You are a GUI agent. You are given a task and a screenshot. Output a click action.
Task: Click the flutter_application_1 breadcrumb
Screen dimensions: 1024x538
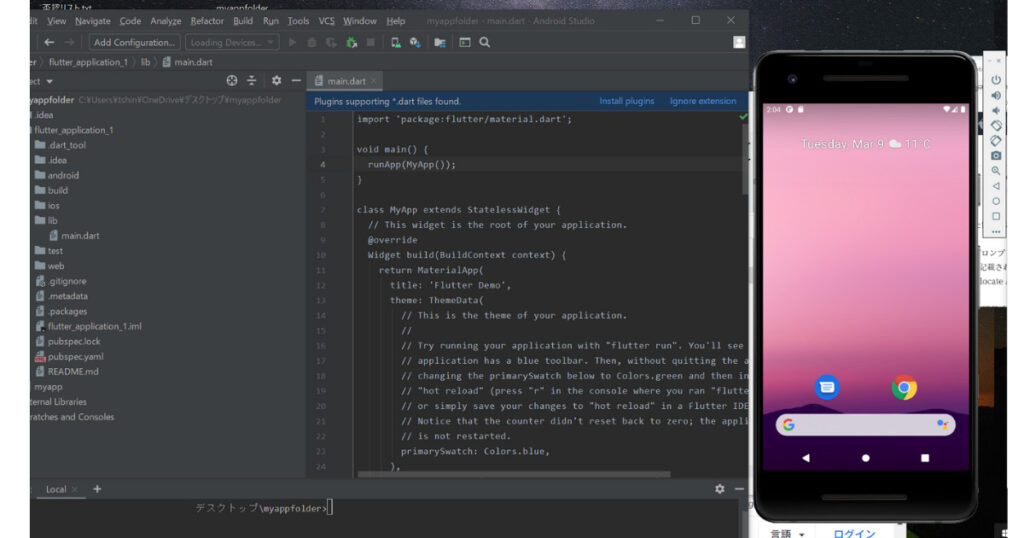88,62
